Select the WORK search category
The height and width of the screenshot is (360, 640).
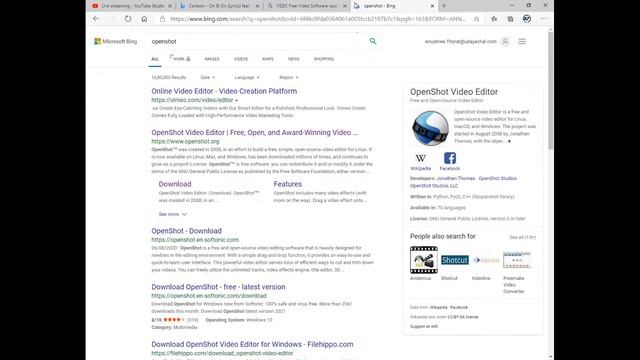click(x=181, y=59)
